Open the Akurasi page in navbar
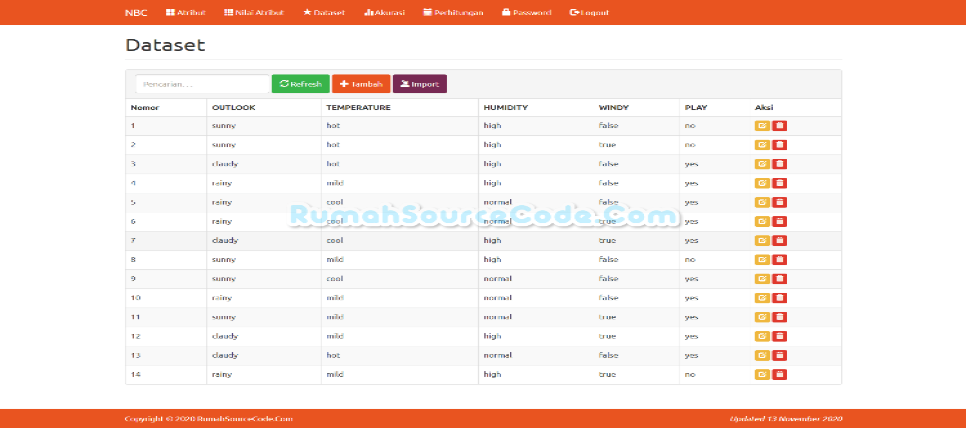 coord(384,13)
